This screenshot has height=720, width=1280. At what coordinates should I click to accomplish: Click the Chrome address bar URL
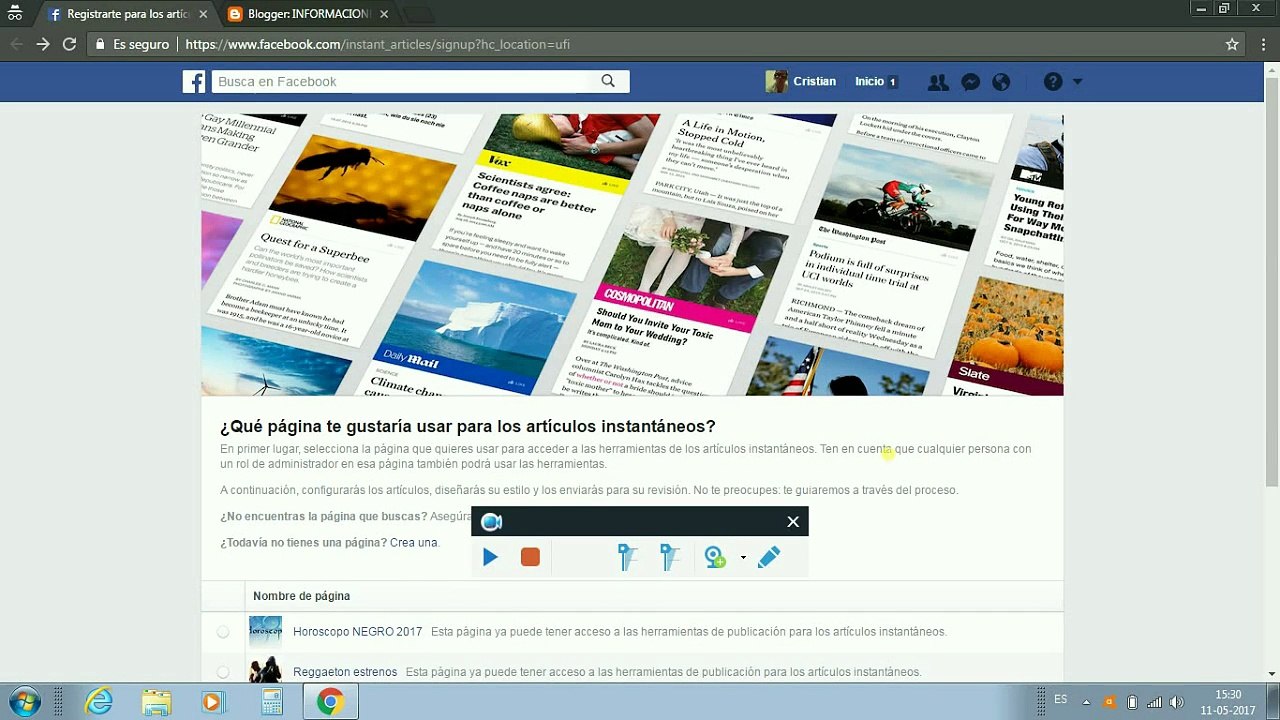[x=378, y=44]
